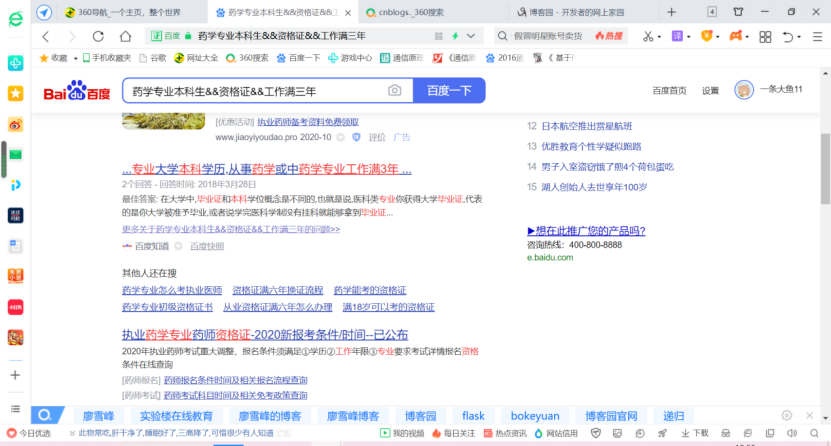Open the game controller extension icon
831x446 pixels.
coord(736,36)
